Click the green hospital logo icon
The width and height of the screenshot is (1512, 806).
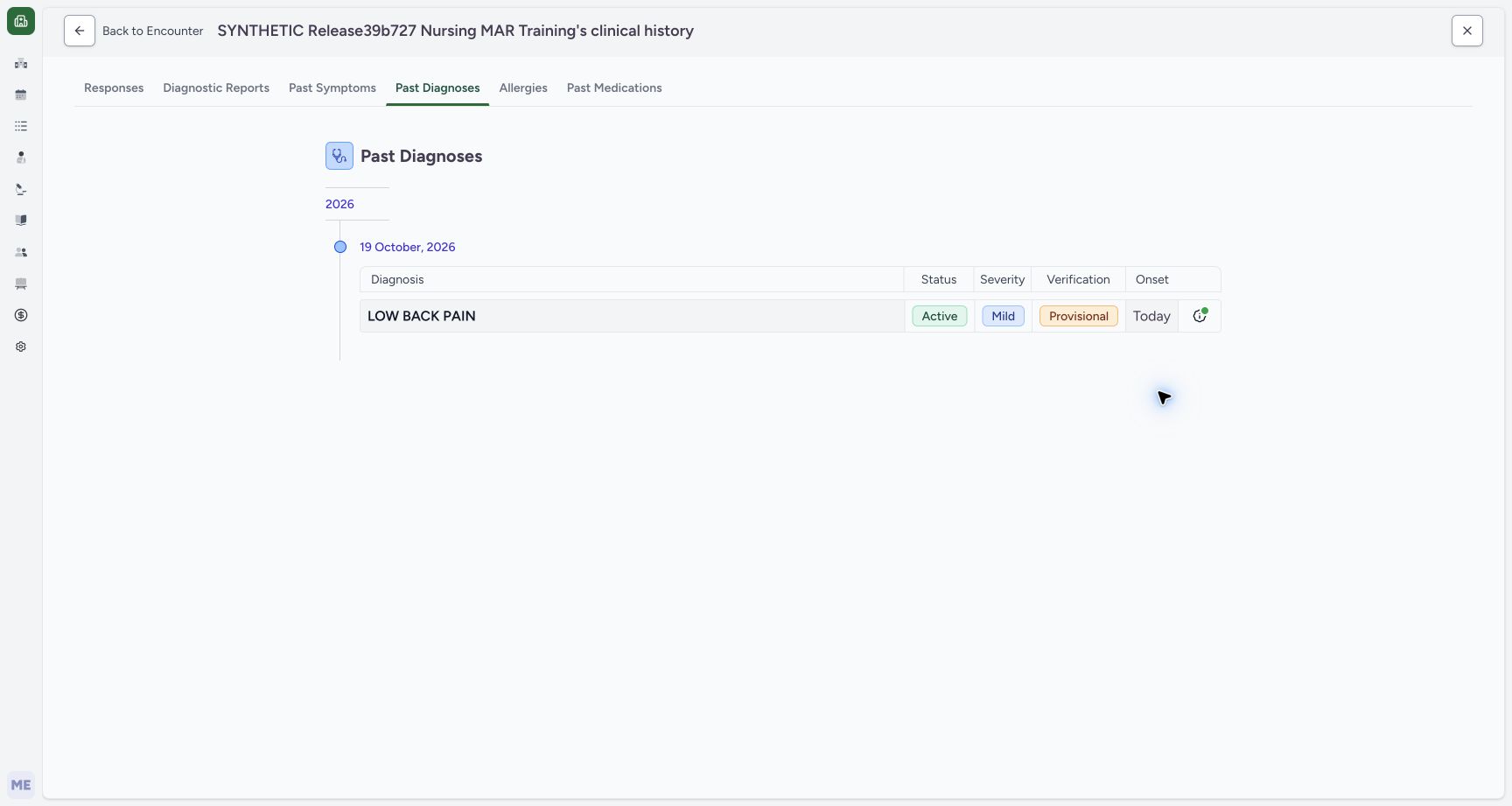coord(21,21)
